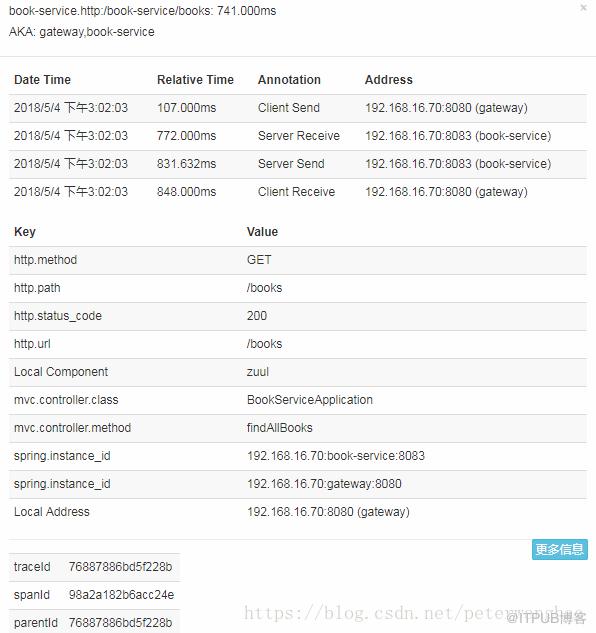Click the spanId label
The image size is (596, 633).
coord(32,595)
